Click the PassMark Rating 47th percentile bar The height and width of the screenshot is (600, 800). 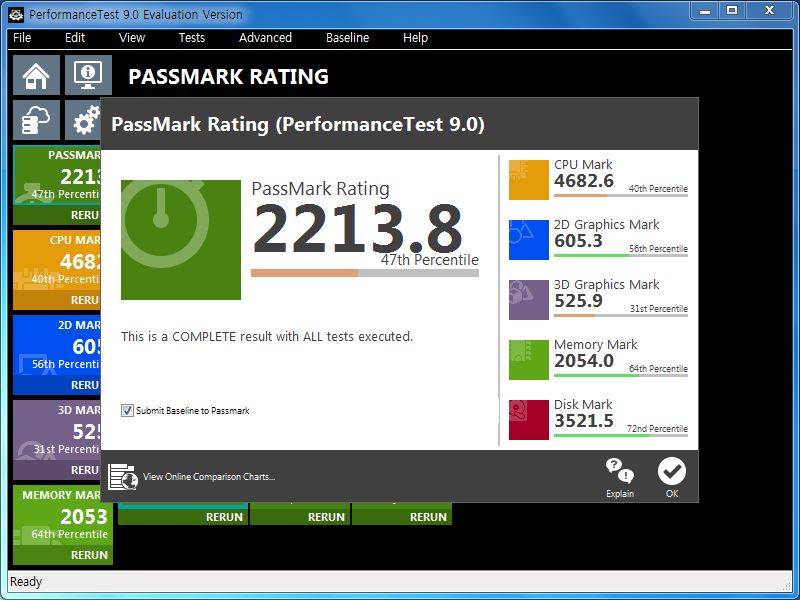[365, 273]
